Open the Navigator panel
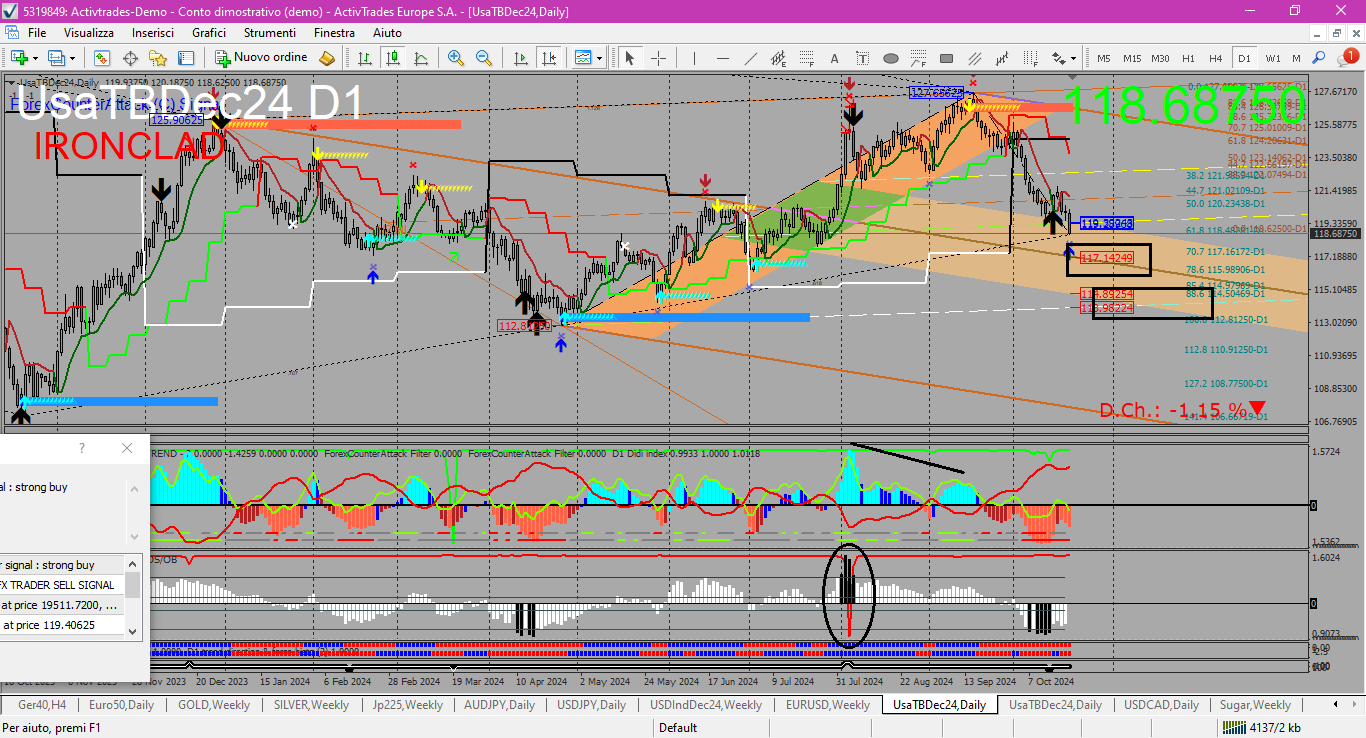The height and width of the screenshot is (738, 1366). pos(158,58)
